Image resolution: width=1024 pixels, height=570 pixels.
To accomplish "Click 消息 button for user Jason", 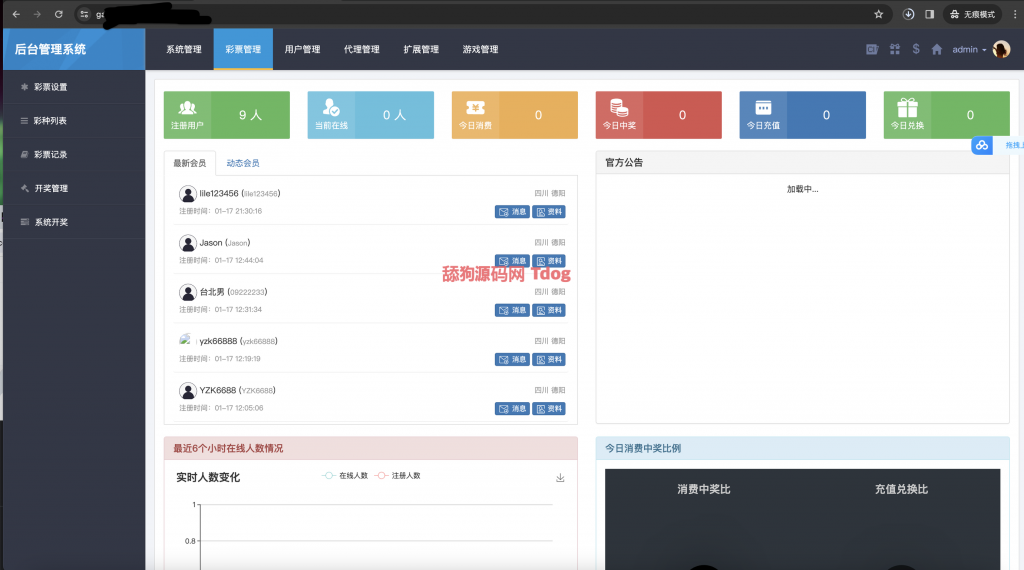I will [512, 261].
